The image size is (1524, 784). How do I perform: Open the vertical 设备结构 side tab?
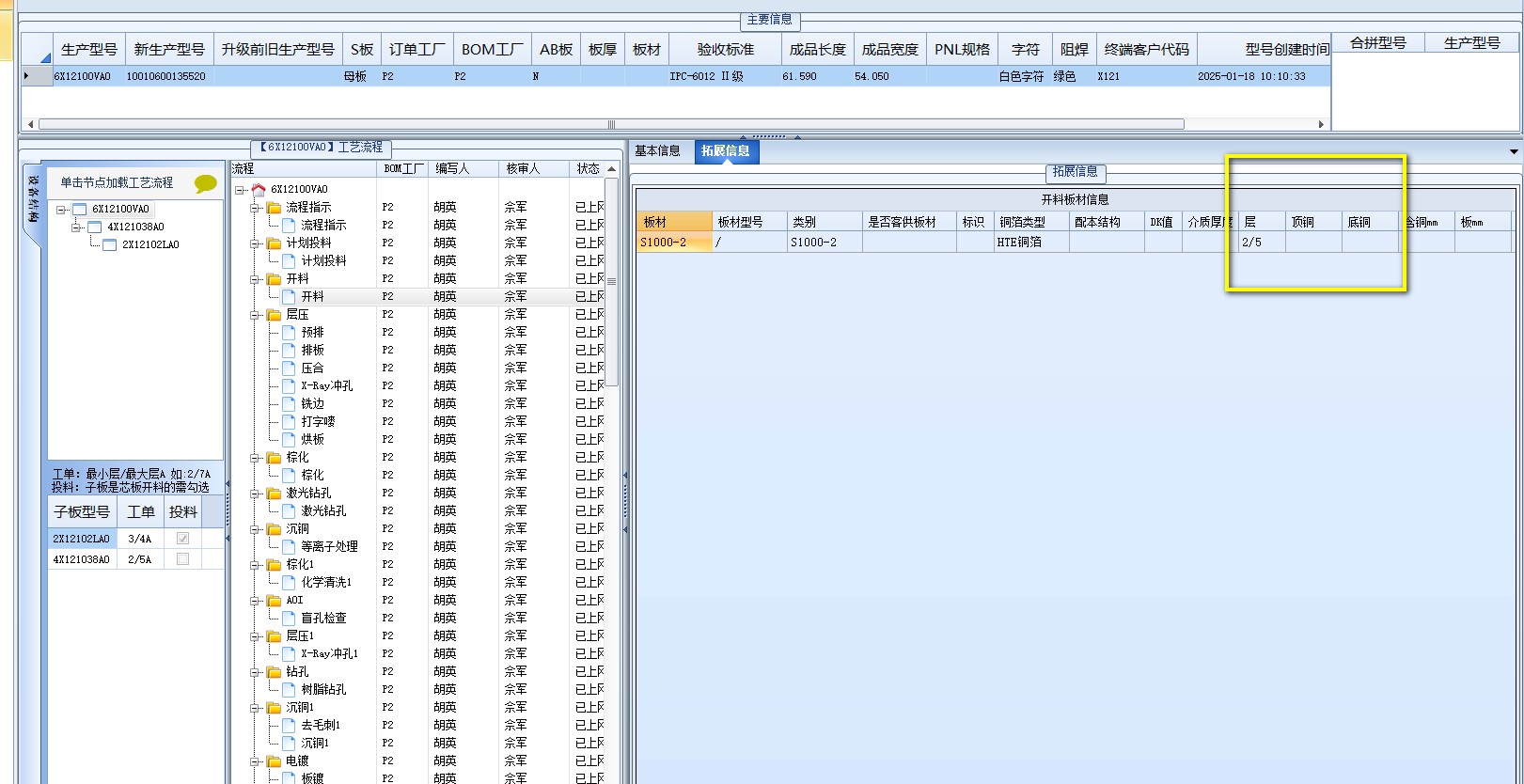(33, 198)
